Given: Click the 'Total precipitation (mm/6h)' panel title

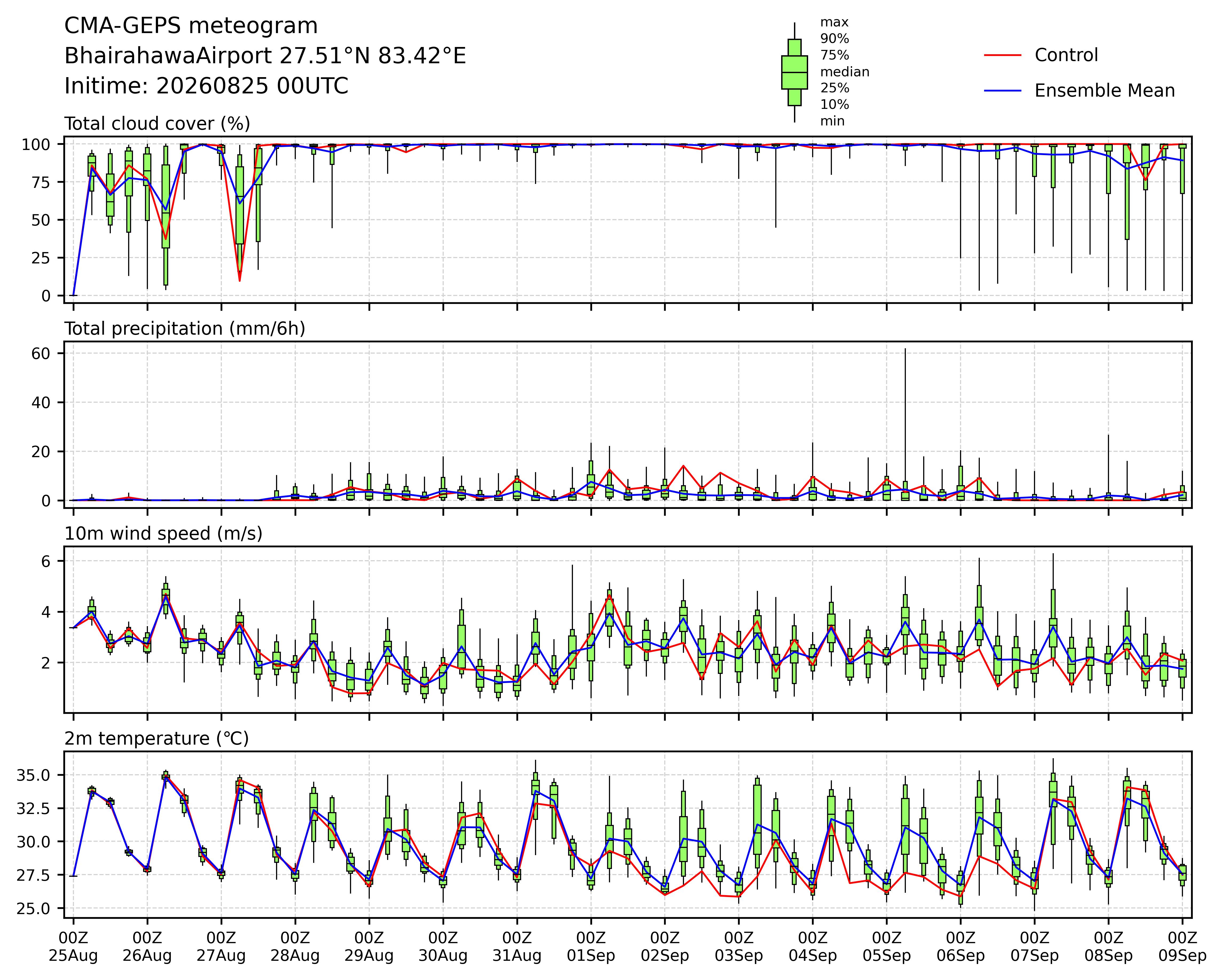Looking at the screenshot, I should coord(185,329).
